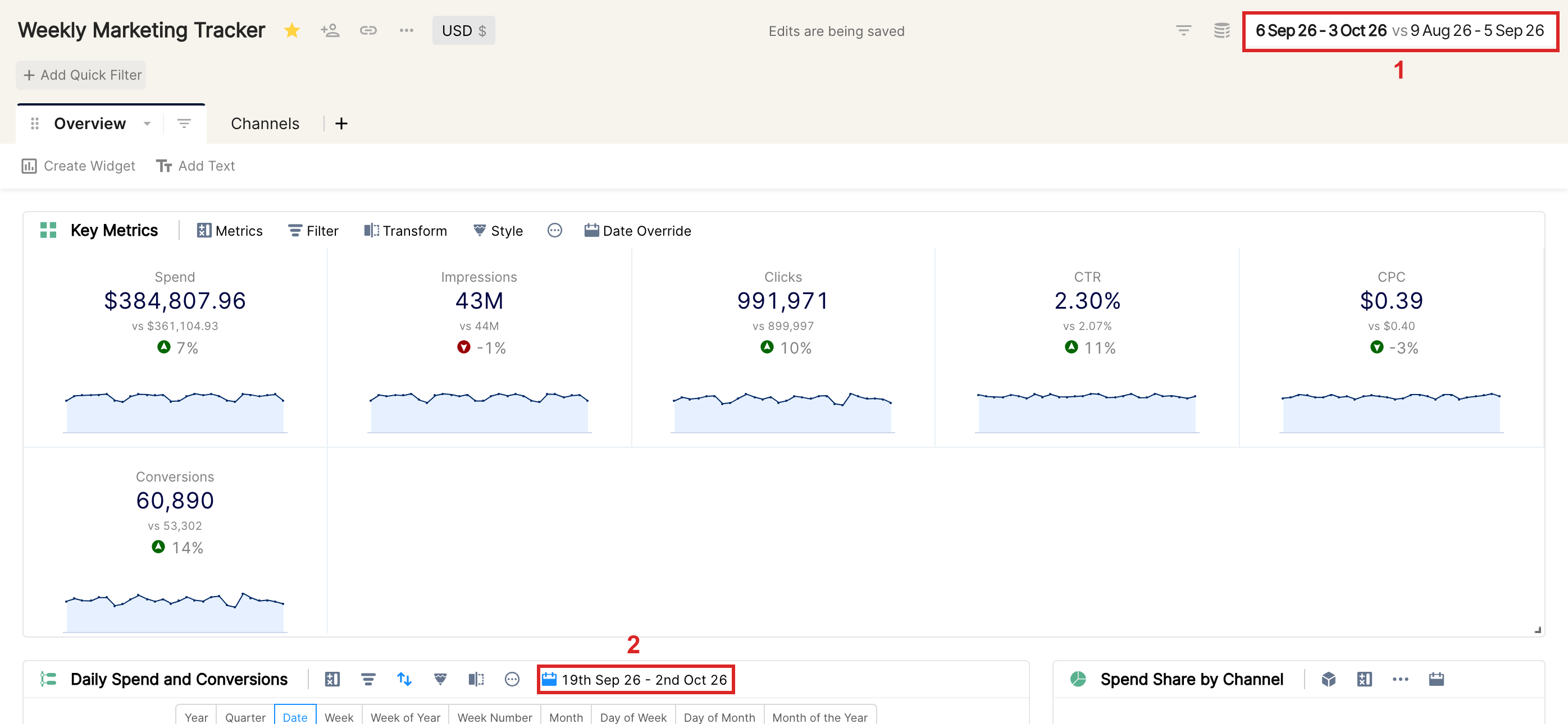Click the Impressions sparkline chart

click(479, 412)
